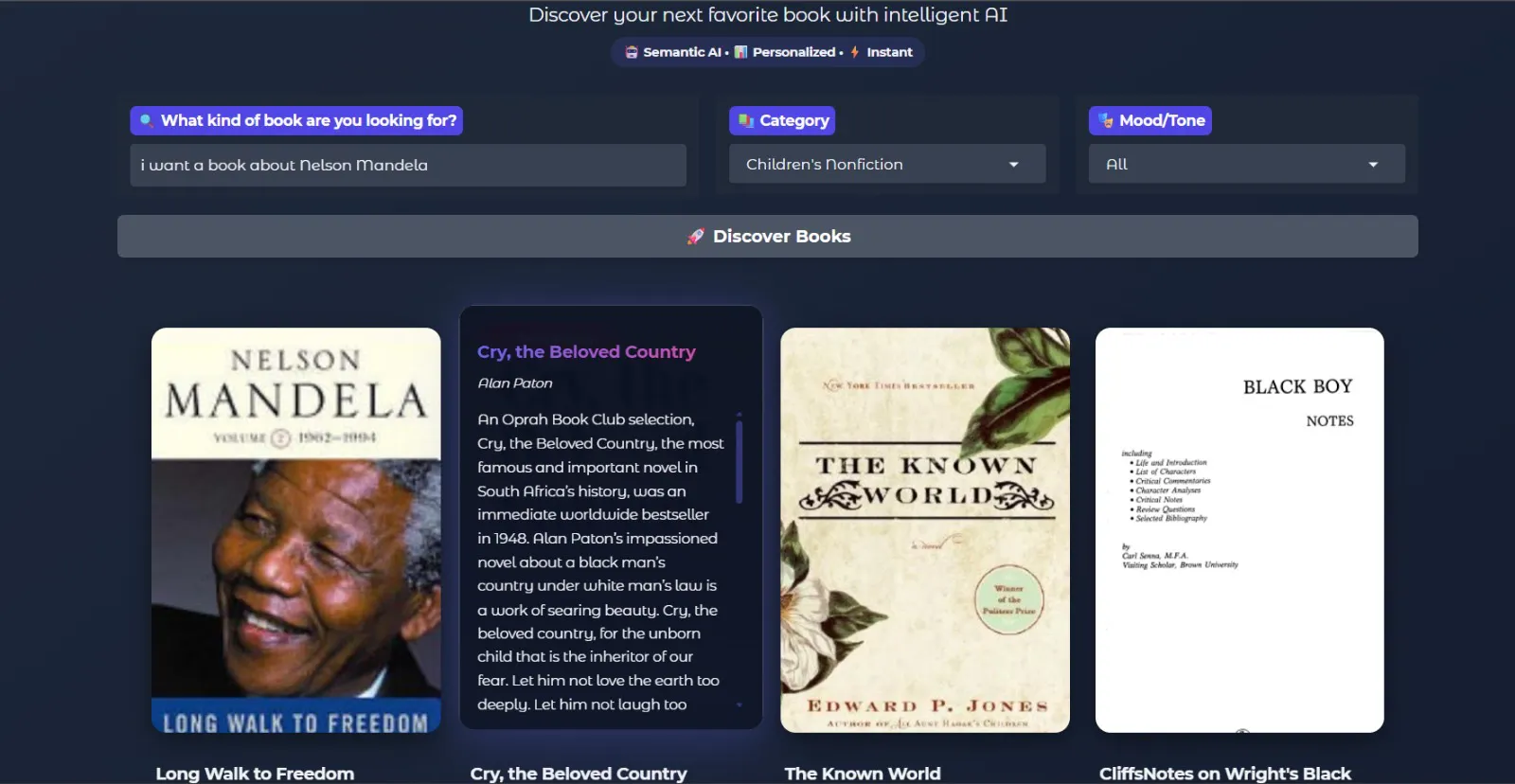Screen dimensions: 1515x784
Task: Click the masks icon beside Mood/Tone
Action: 1106,120
